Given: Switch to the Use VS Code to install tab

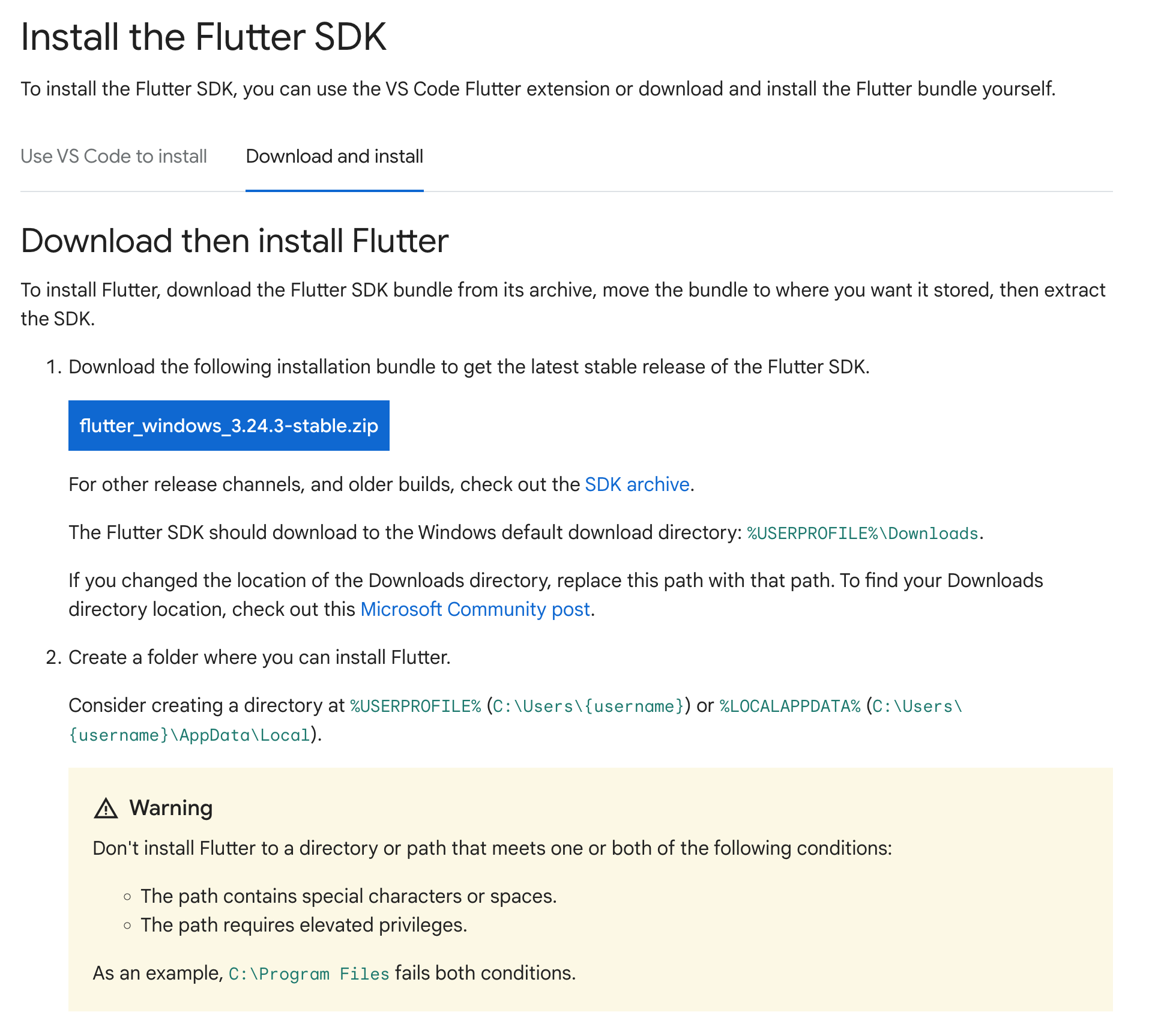Looking at the screenshot, I should click(x=113, y=157).
